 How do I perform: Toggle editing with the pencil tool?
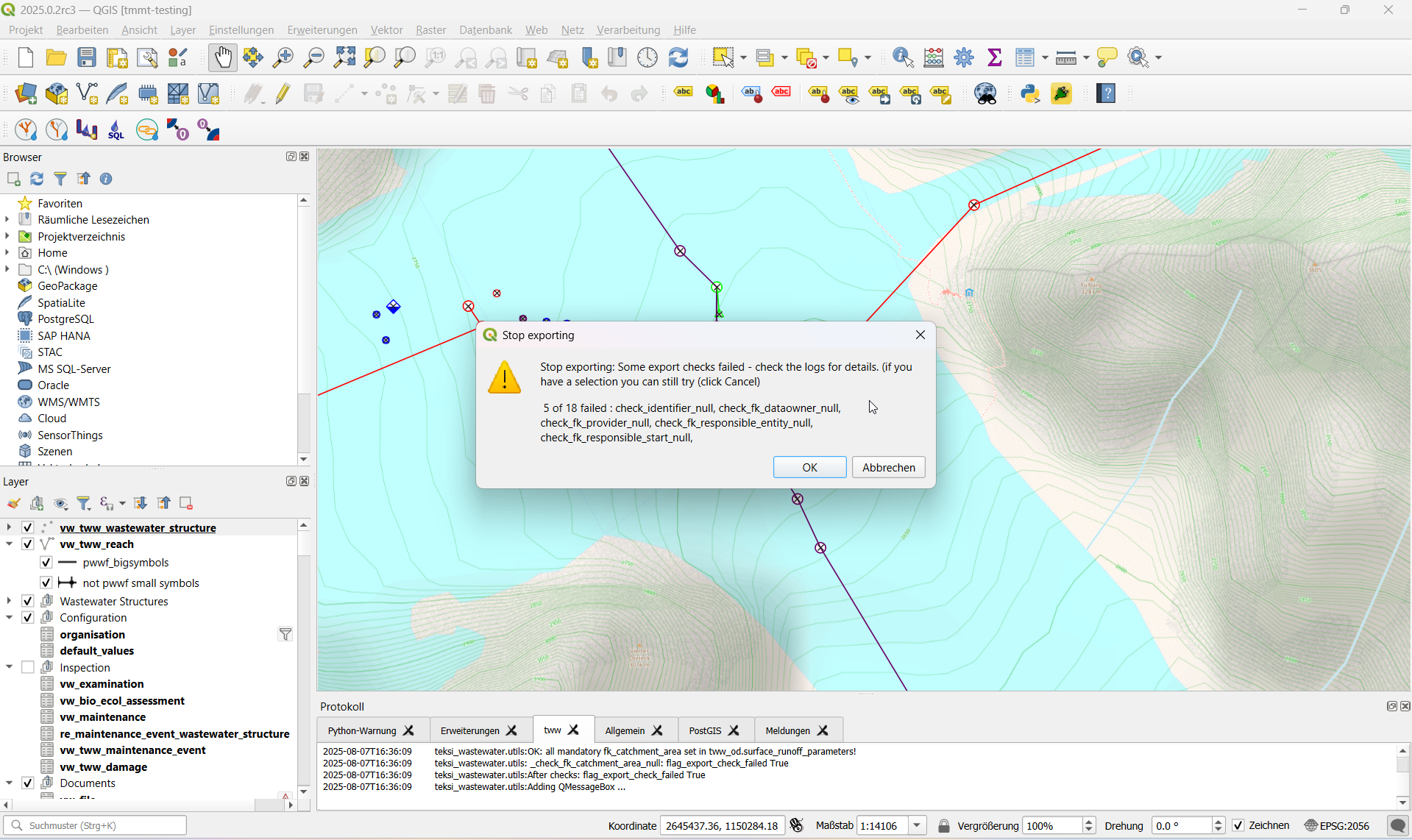point(283,93)
